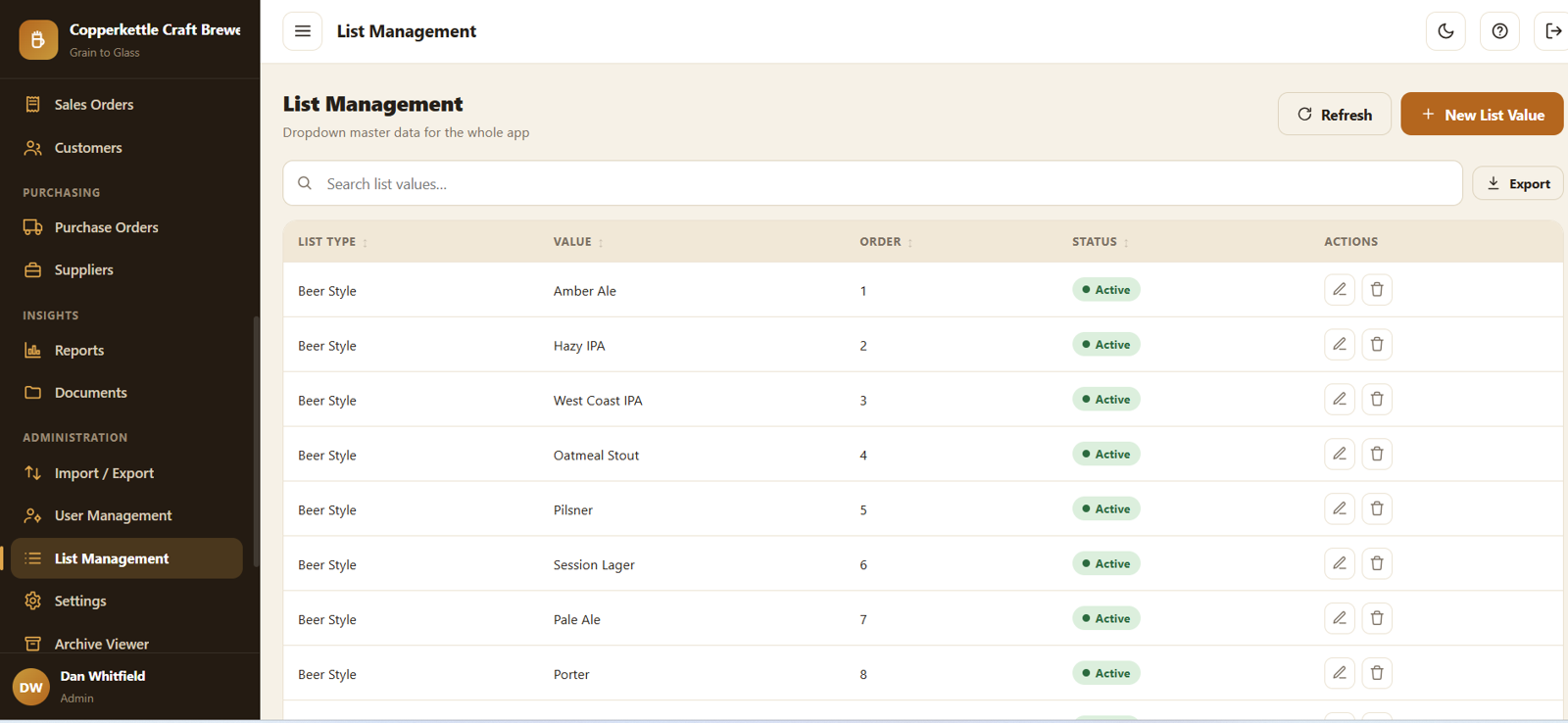The width and height of the screenshot is (1568, 723).
Task: Export the list values
Action: [x=1517, y=184]
